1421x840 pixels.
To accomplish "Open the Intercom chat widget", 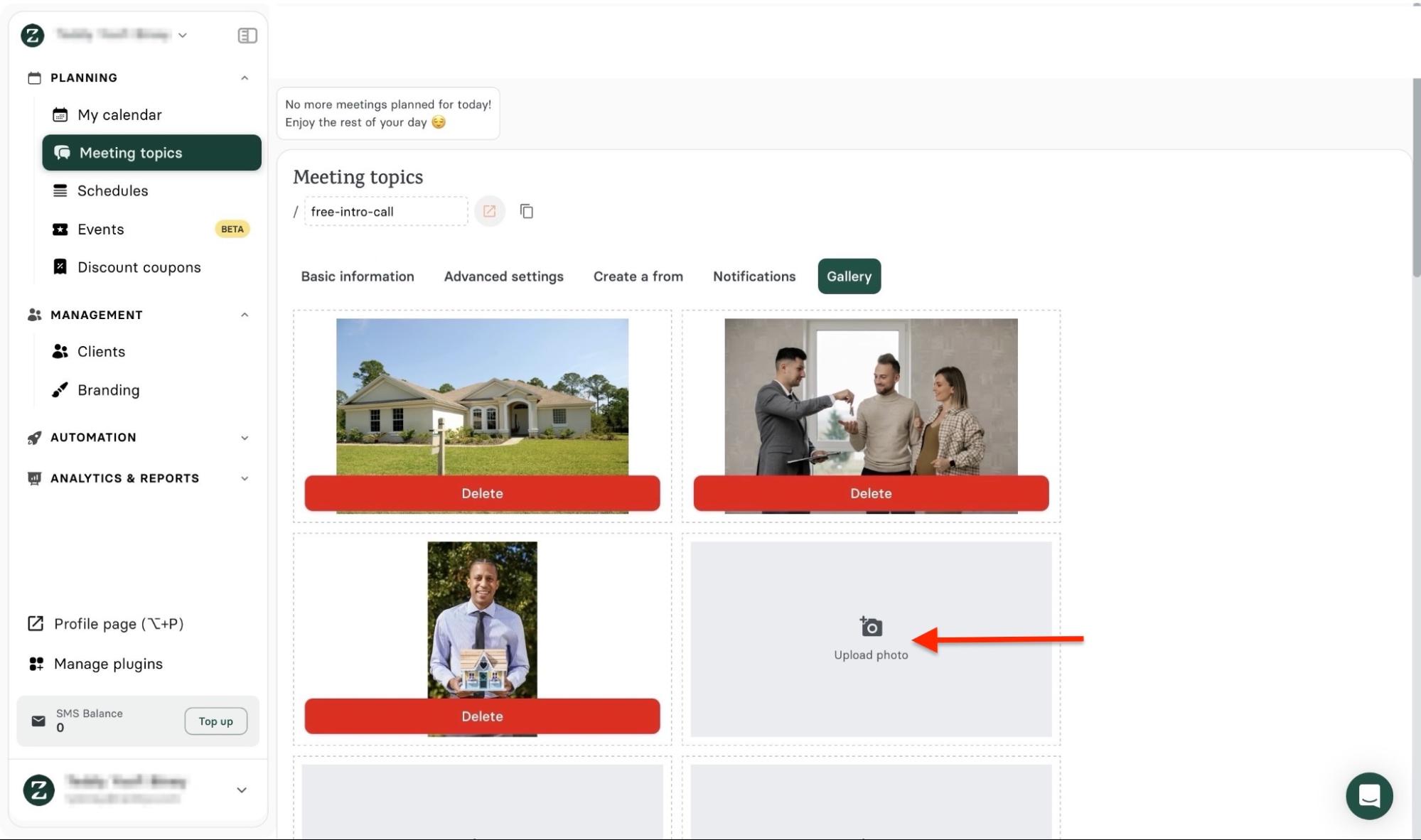I will click(x=1370, y=796).
